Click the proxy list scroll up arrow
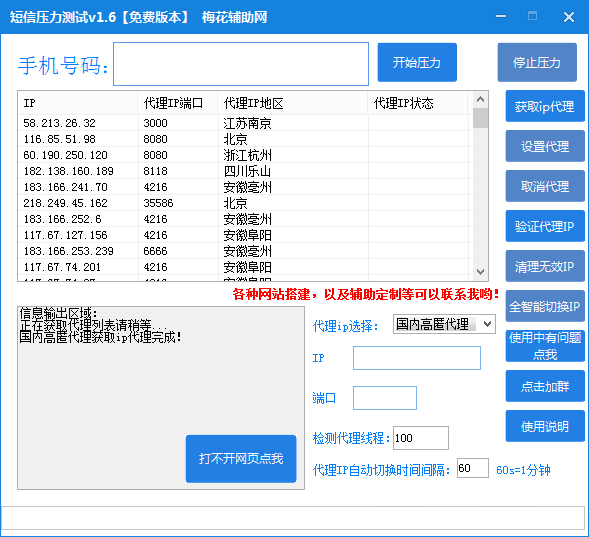Screen dimensions: 589x537 tap(480, 100)
